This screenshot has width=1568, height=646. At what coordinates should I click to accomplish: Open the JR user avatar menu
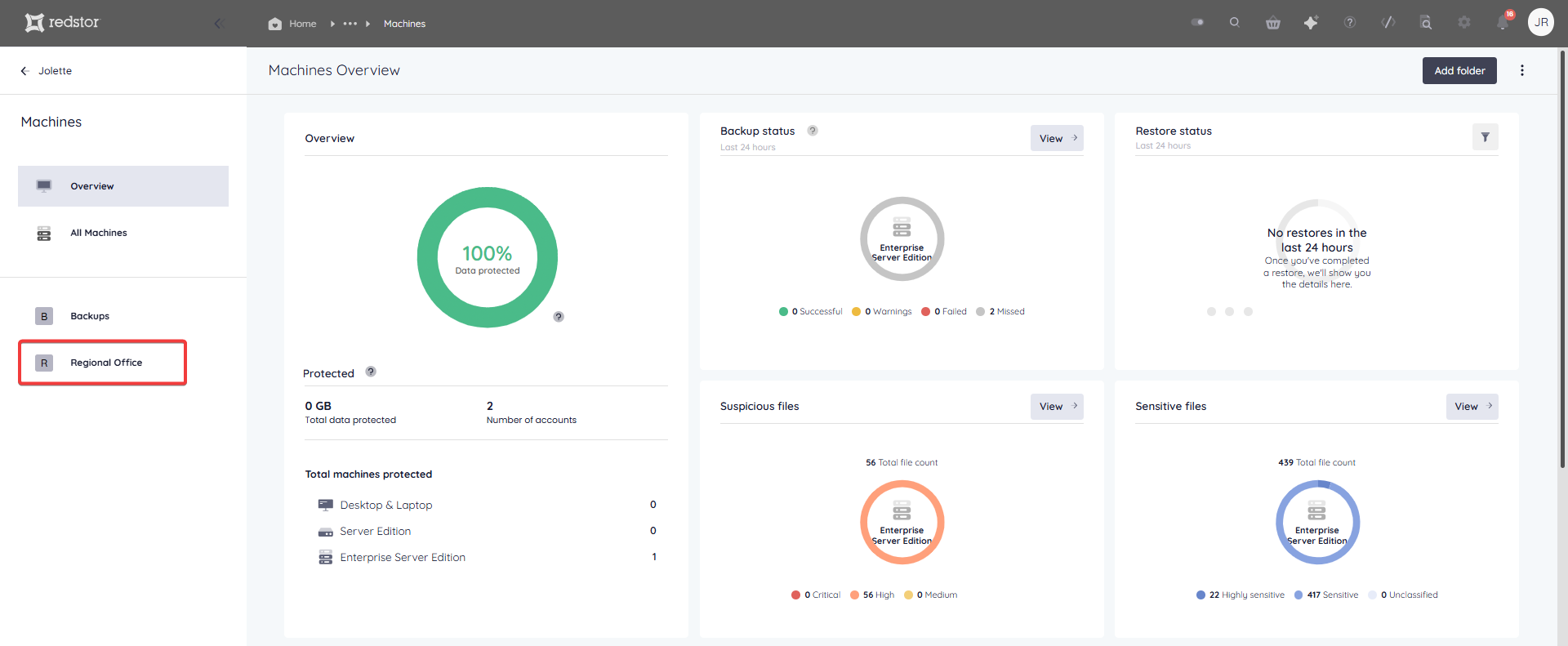(1541, 22)
